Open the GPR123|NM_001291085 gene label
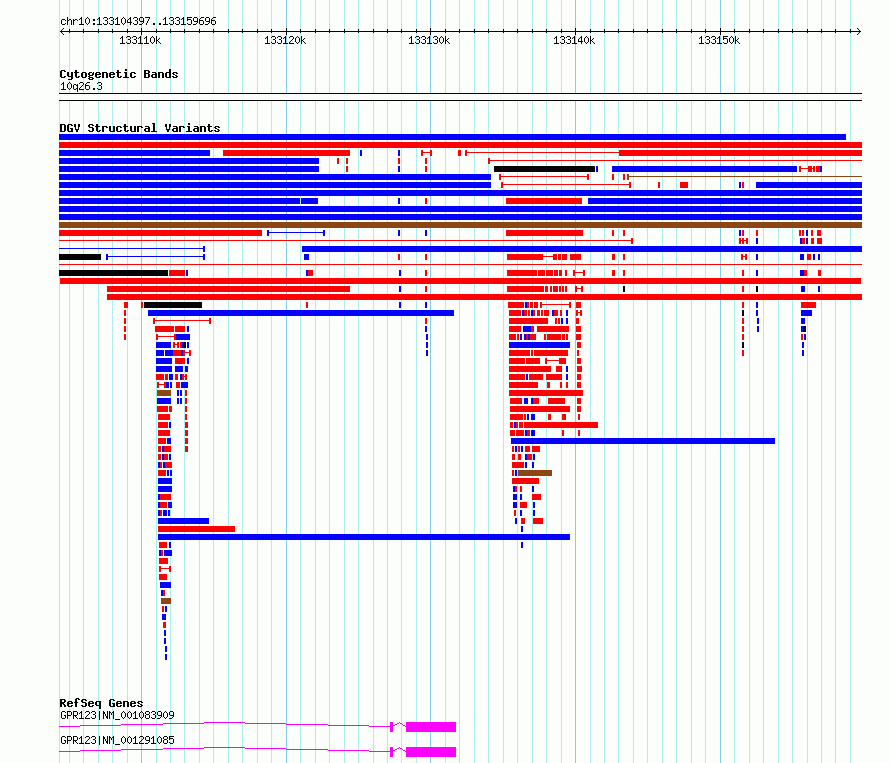 [x=117, y=740]
